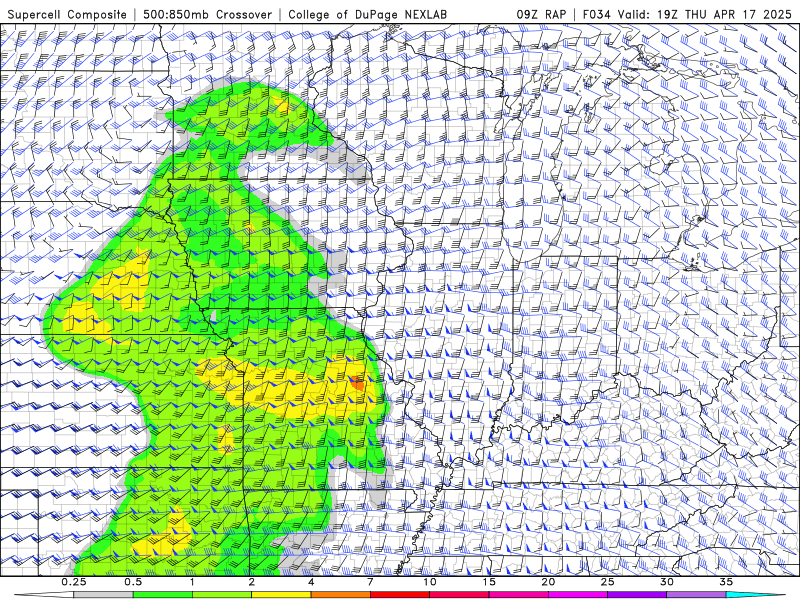Click 'College of DuPage NEXLAB' header text
800x600 pixels.
tap(367, 14)
